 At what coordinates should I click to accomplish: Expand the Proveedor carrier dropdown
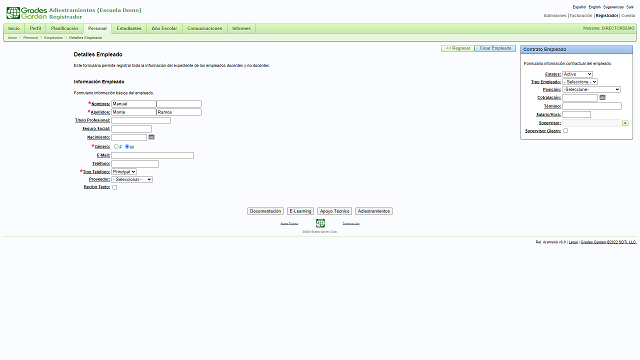[132, 180]
